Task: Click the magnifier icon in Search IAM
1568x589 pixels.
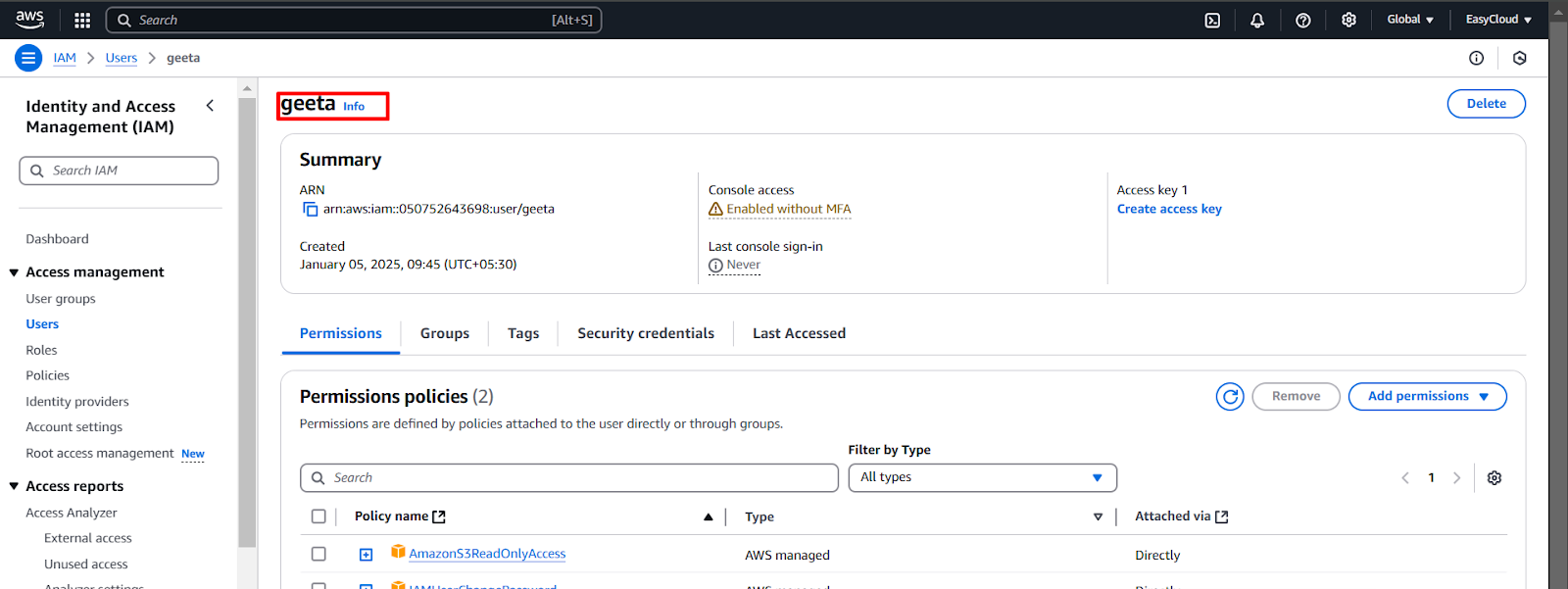Action: (x=37, y=171)
